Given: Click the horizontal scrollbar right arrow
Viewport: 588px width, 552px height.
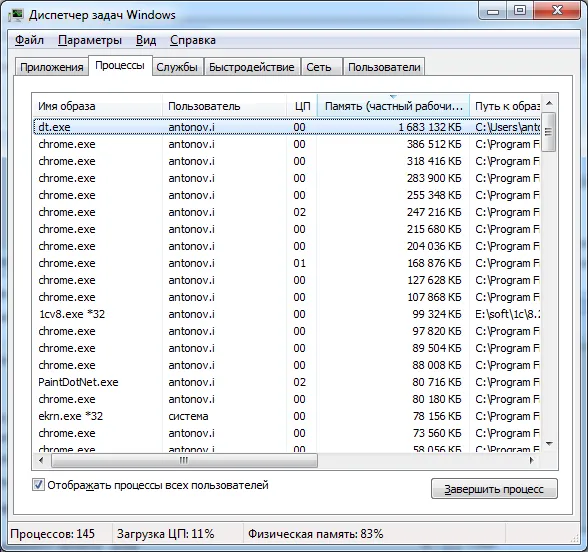Looking at the screenshot, I should point(531,460).
